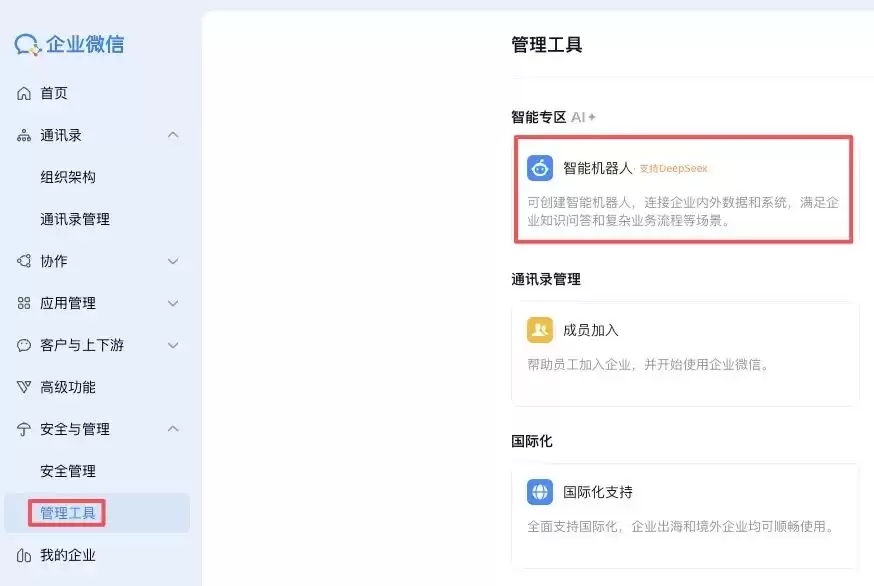Click the security icon beside 安全与管理
Viewport: 874px width, 586px height.
(x=25, y=429)
